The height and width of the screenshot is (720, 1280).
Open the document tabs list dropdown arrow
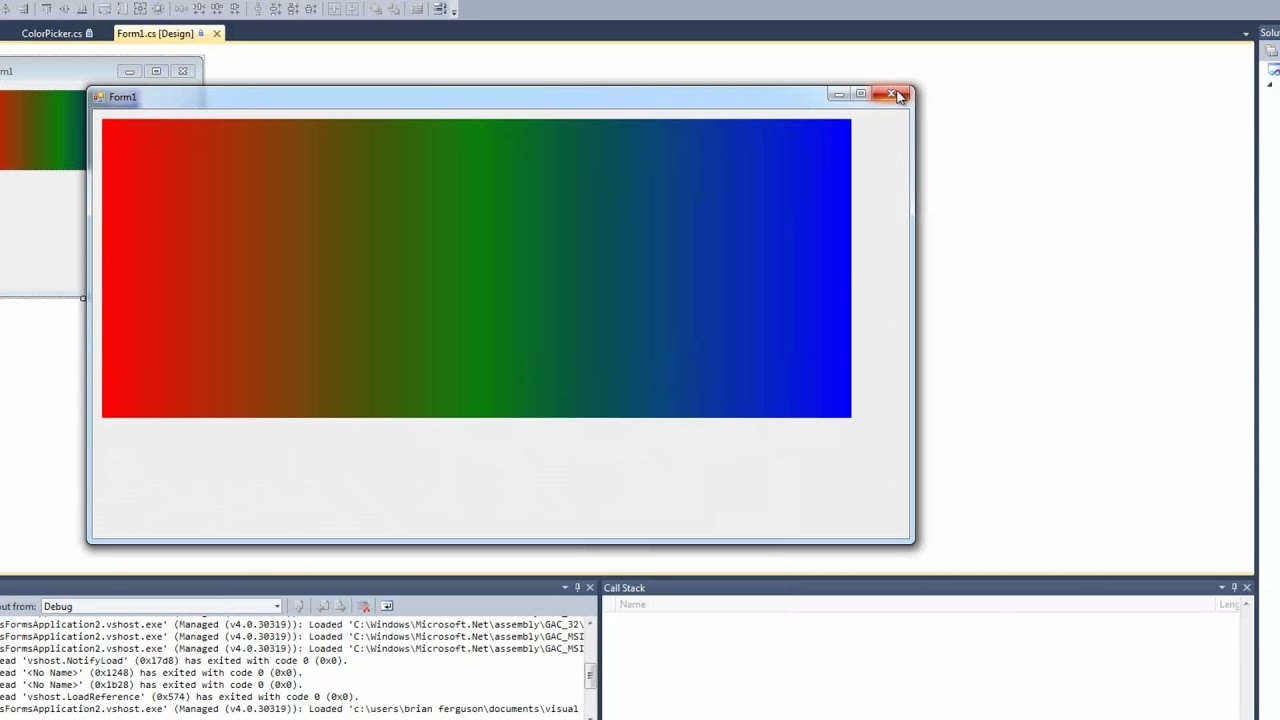pyautogui.click(x=1246, y=34)
